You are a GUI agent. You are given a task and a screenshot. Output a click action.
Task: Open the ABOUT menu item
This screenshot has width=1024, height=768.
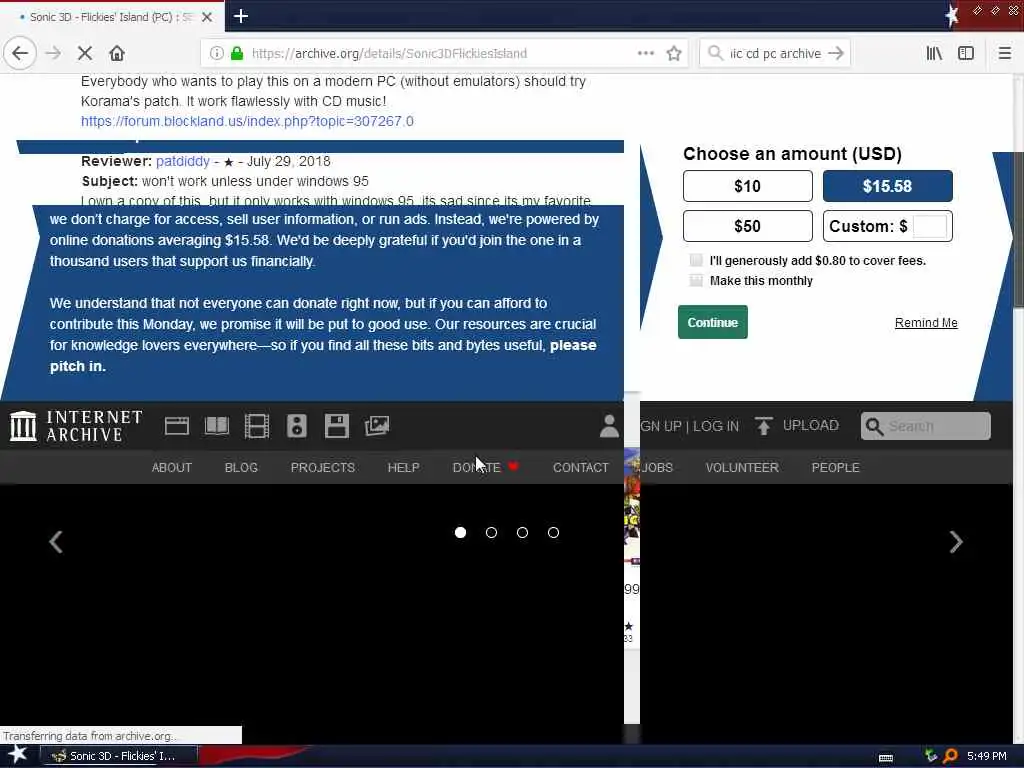172,468
